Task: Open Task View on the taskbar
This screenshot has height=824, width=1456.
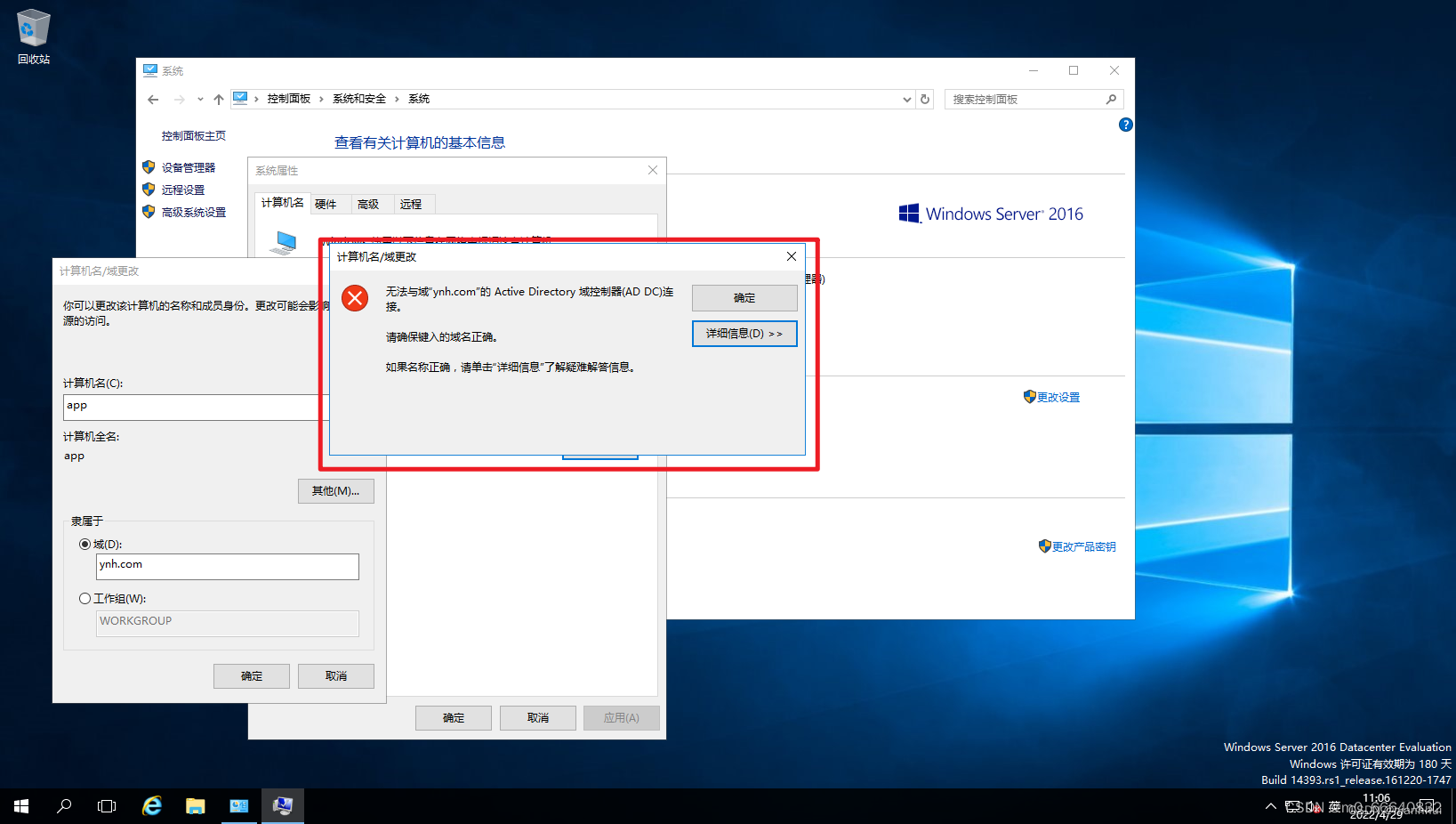Action: click(x=107, y=806)
